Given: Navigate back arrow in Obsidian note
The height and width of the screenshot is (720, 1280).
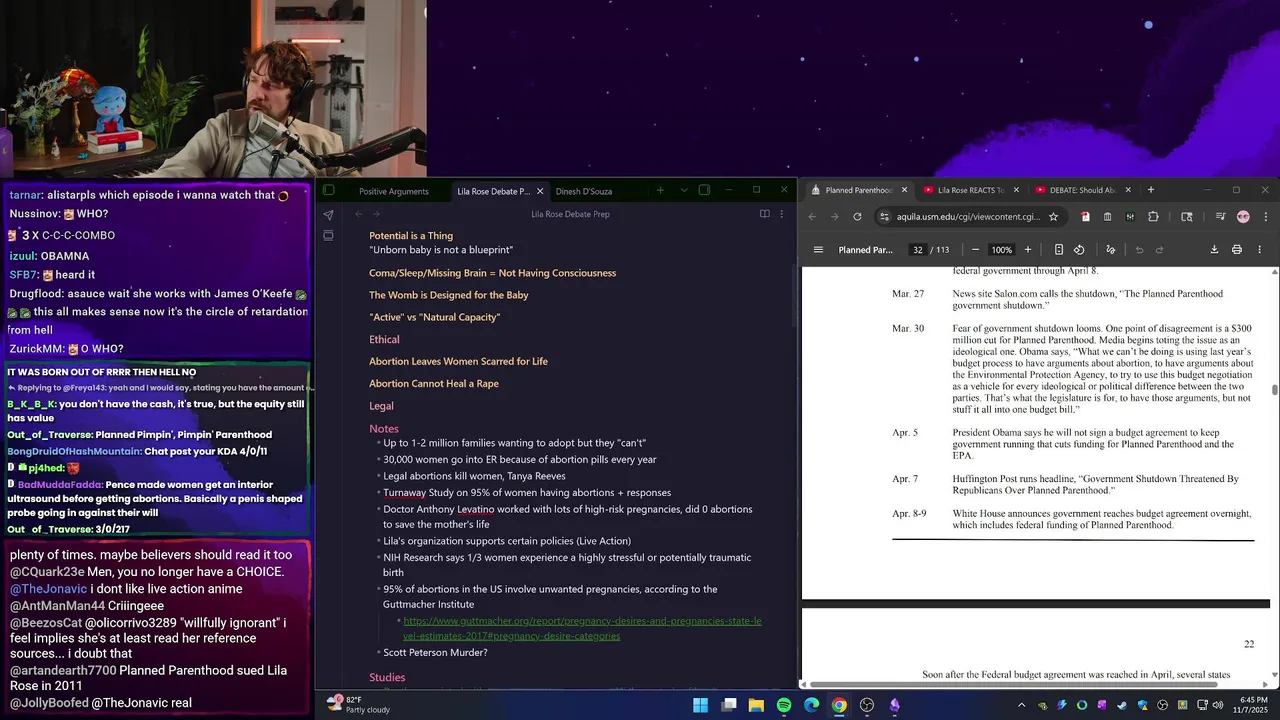Looking at the screenshot, I should [x=359, y=214].
